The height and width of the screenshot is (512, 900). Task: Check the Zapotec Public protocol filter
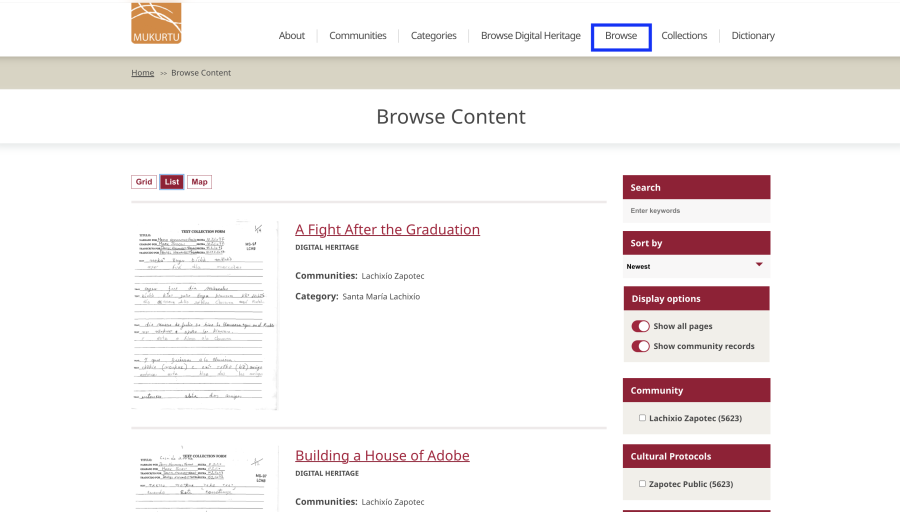[642, 484]
